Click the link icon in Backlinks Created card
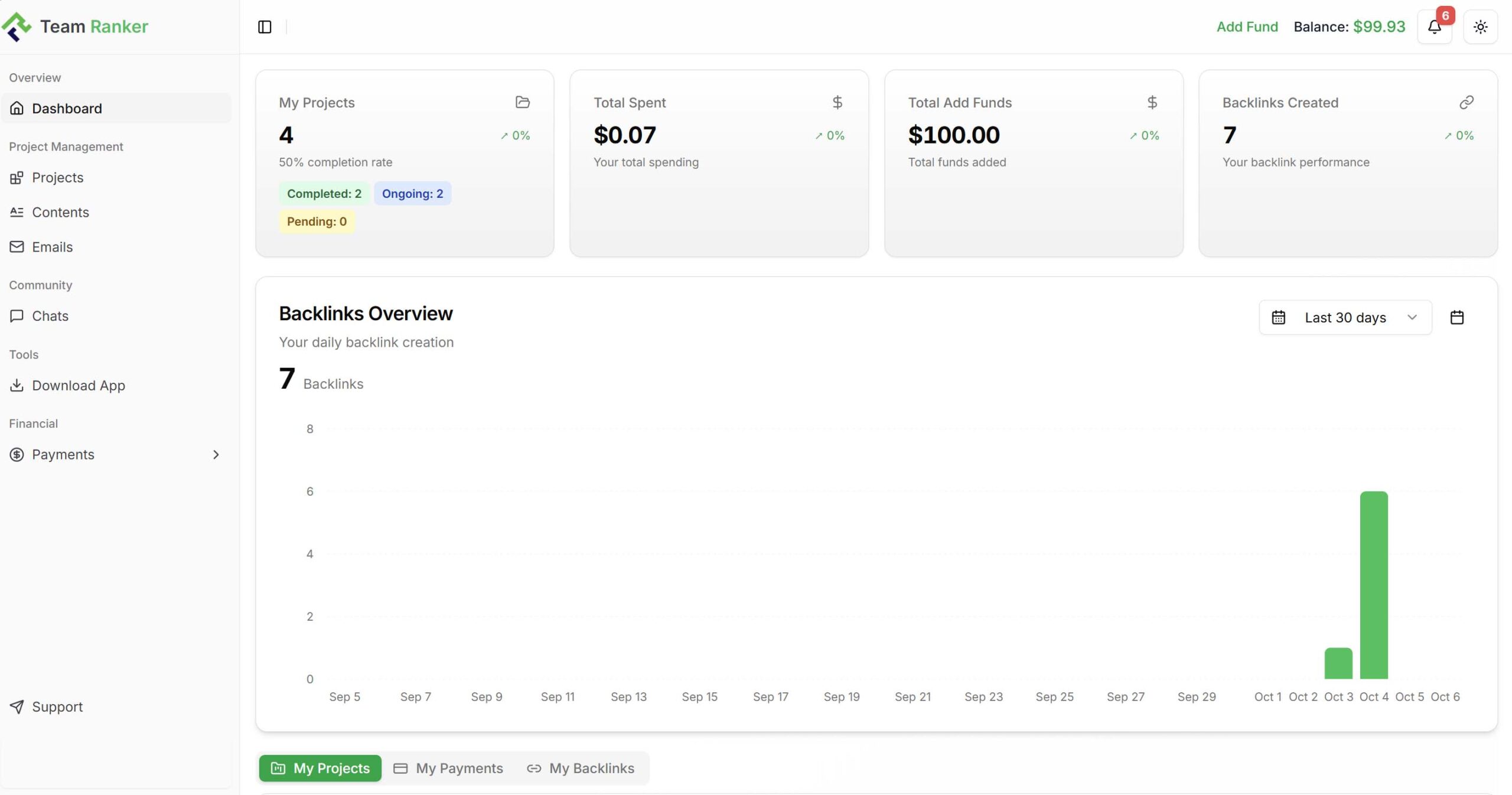The height and width of the screenshot is (795, 1512). (x=1466, y=102)
